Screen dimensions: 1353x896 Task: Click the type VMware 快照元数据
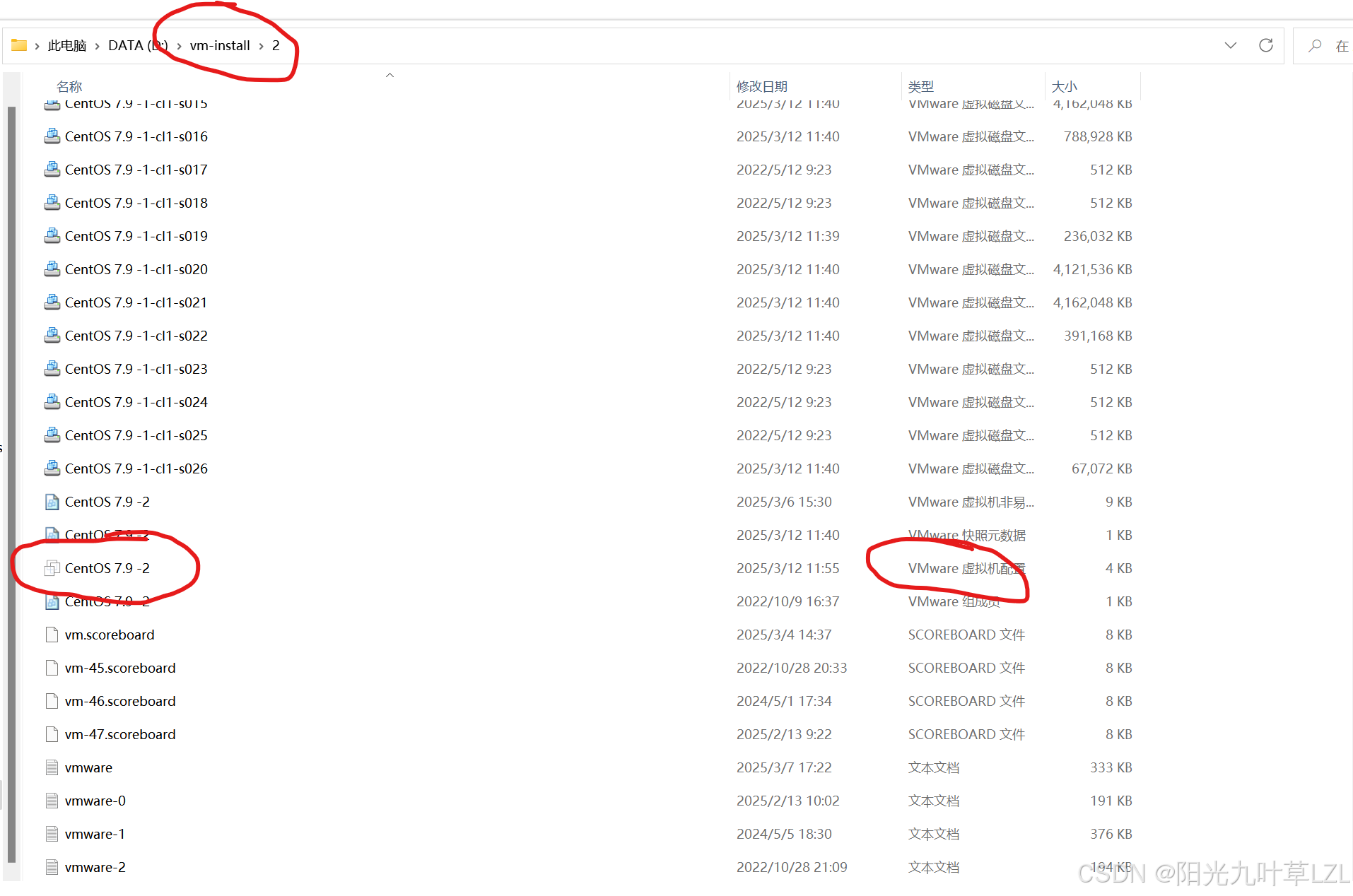(967, 535)
